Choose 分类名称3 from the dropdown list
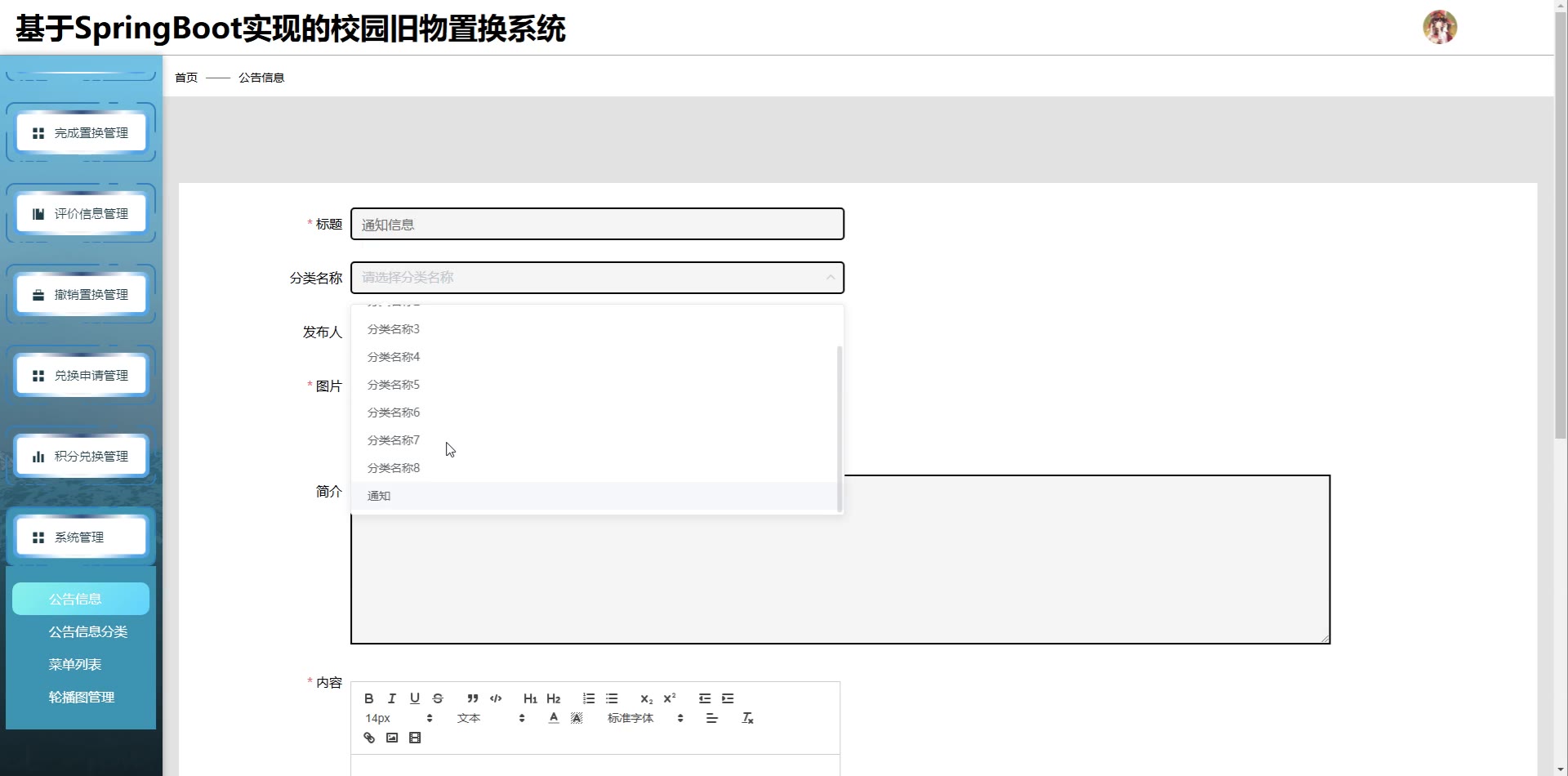1568x776 pixels. (595, 329)
